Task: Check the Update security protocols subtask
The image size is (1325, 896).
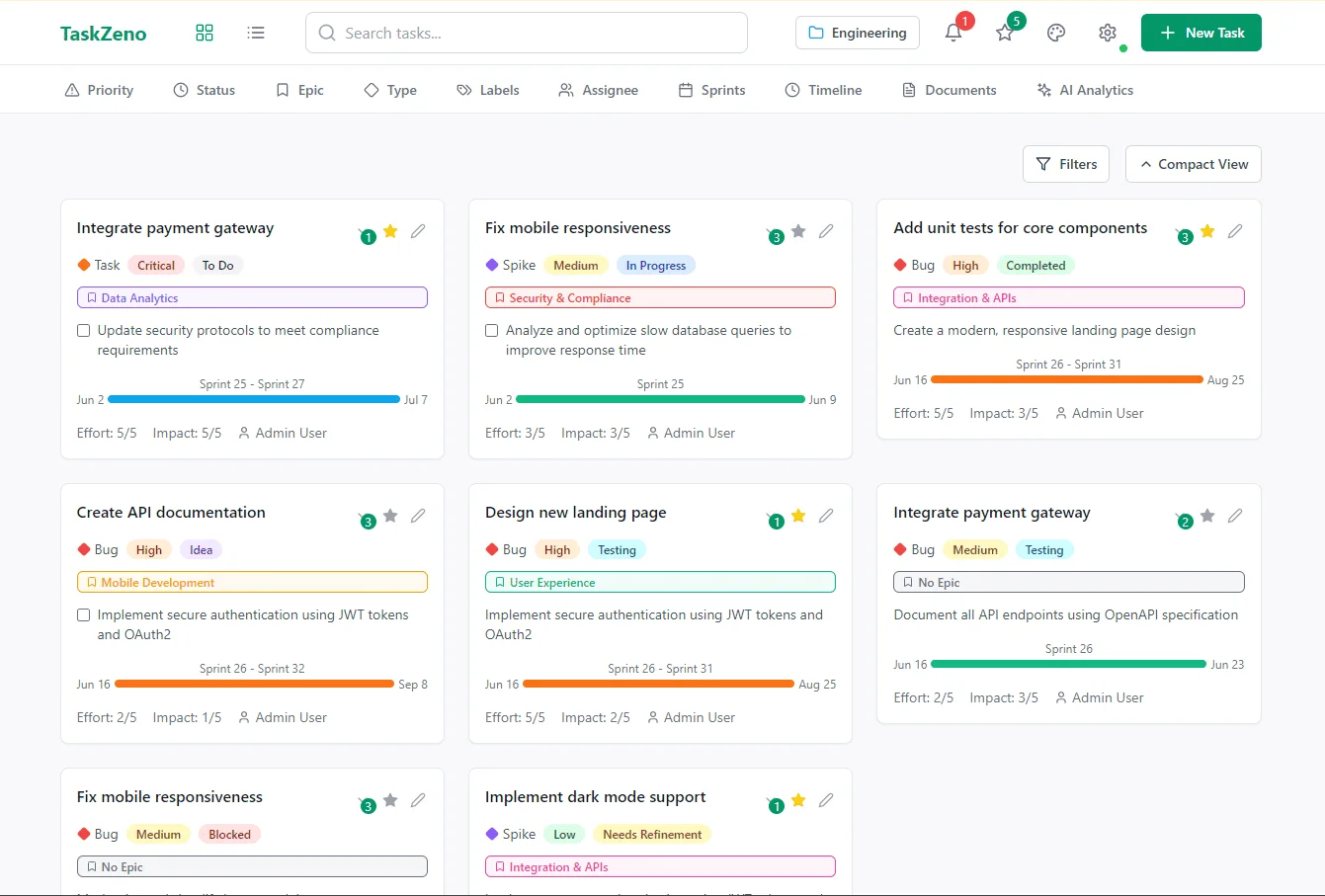Action: [x=84, y=331]
